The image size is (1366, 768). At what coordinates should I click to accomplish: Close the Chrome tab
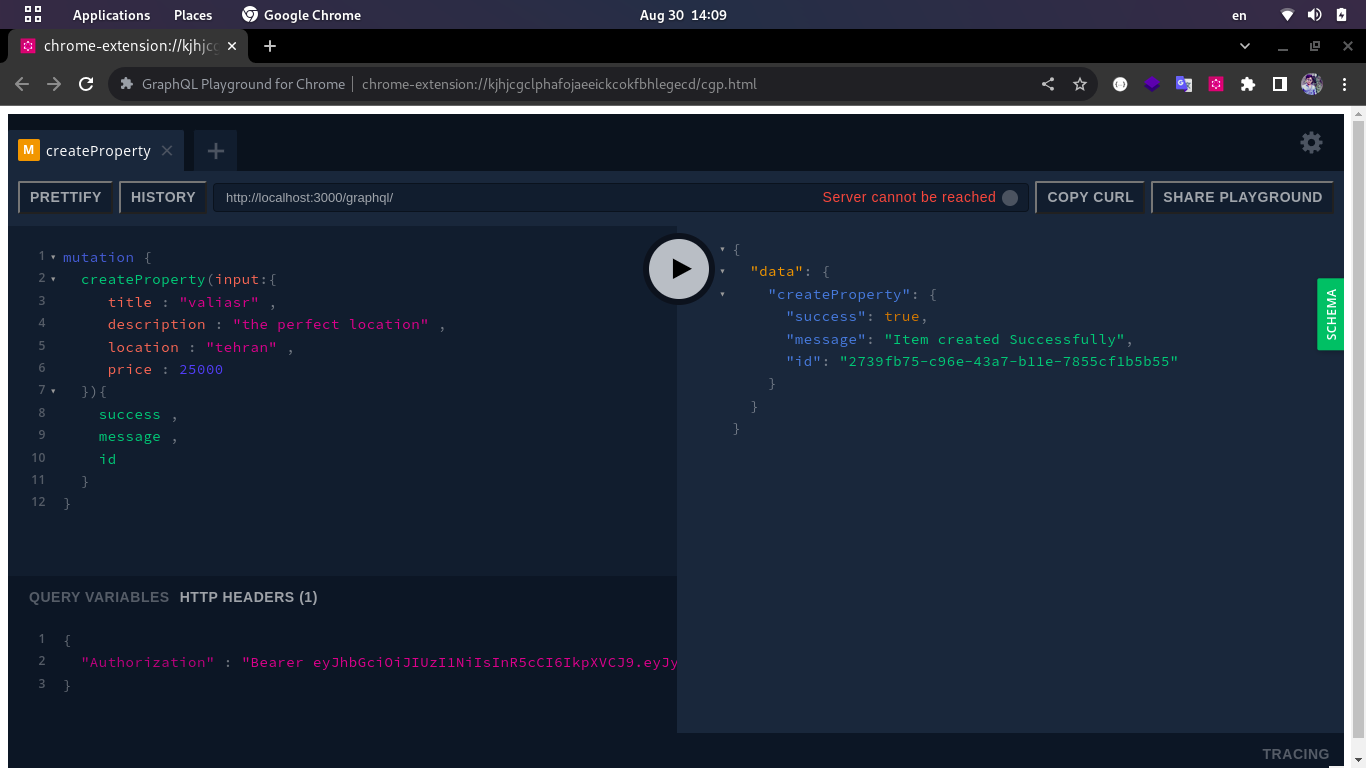point(232,46)
